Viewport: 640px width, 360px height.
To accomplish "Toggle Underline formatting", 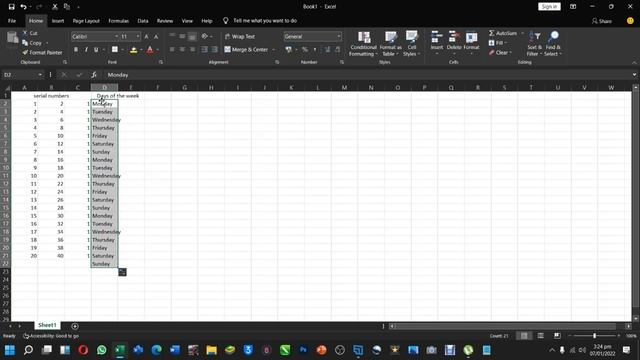I will click(96, 49).
